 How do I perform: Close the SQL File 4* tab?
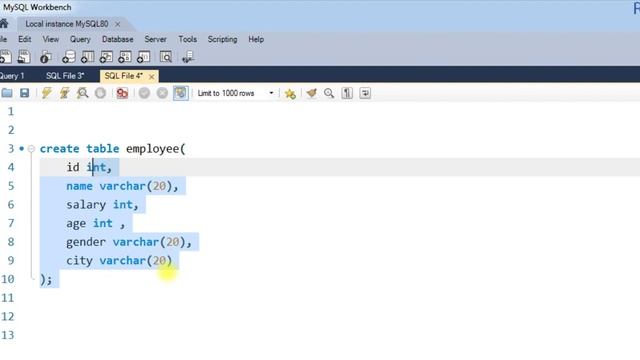[x=151, y=76]
